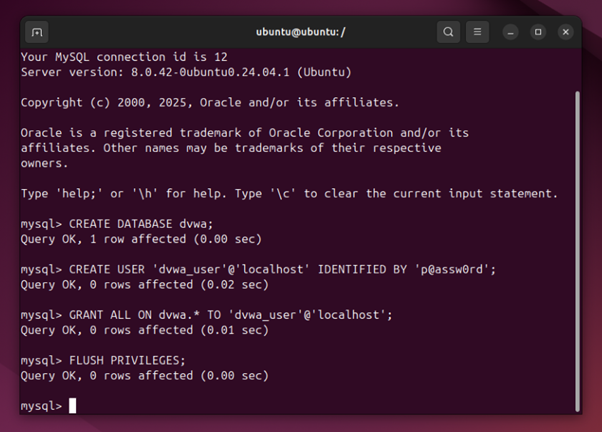Click the '1 row affected' result line
602x432 pixels.
point(141,239)
